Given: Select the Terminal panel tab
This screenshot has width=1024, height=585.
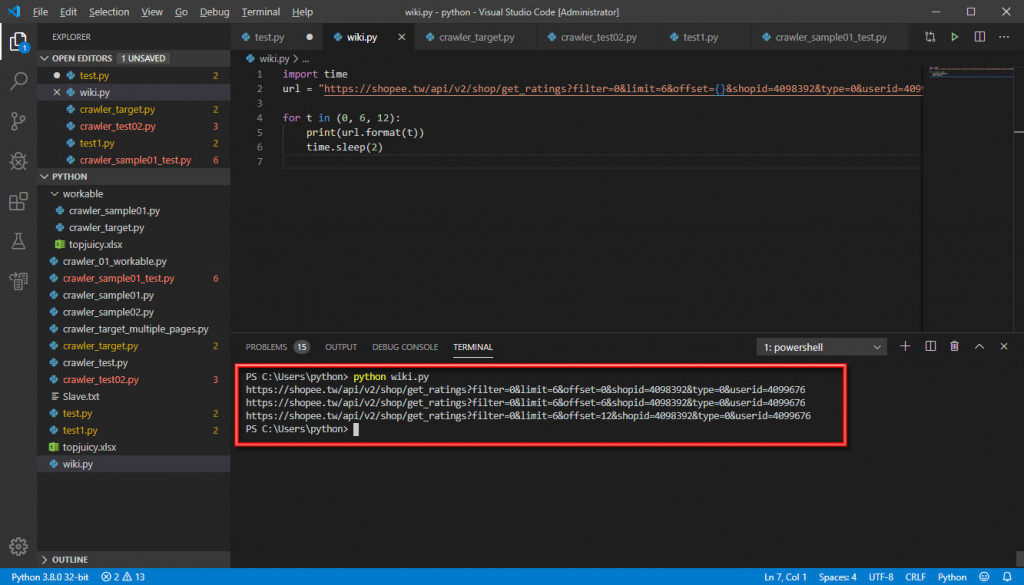Looking at the screenshot, I should 473,347.
